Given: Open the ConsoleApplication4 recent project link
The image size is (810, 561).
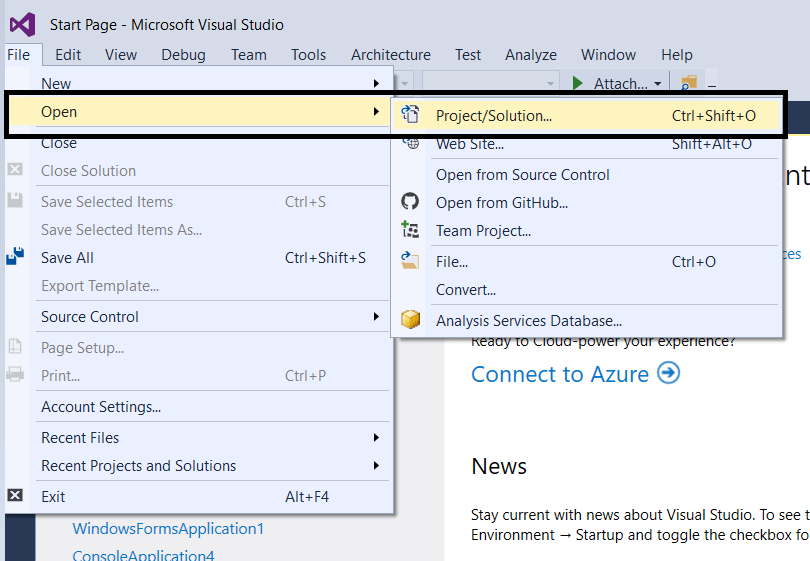Looking at the screenshot, I should (143, 555).
